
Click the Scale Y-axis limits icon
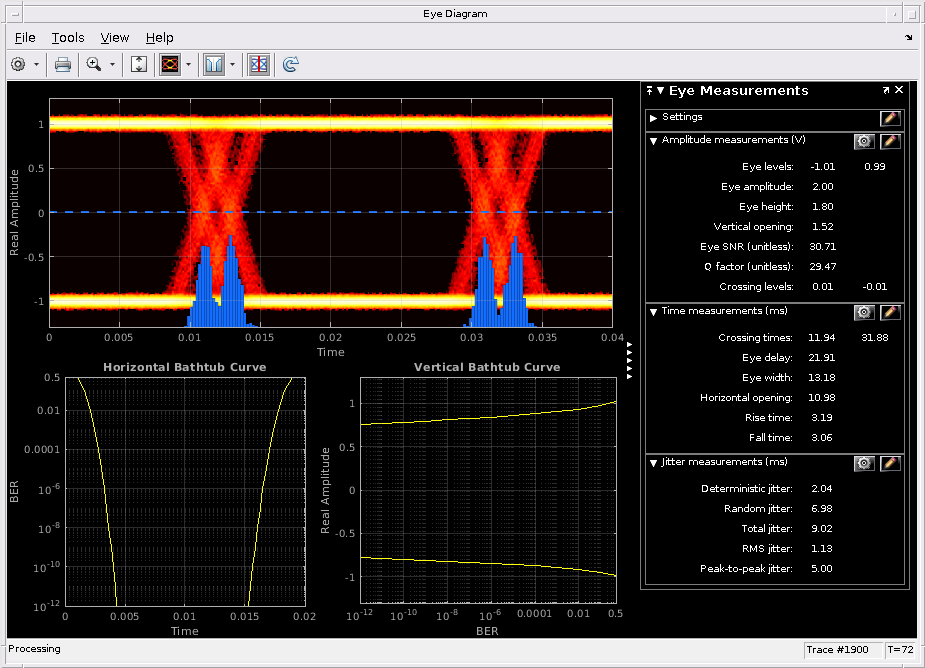pos(139,64)
